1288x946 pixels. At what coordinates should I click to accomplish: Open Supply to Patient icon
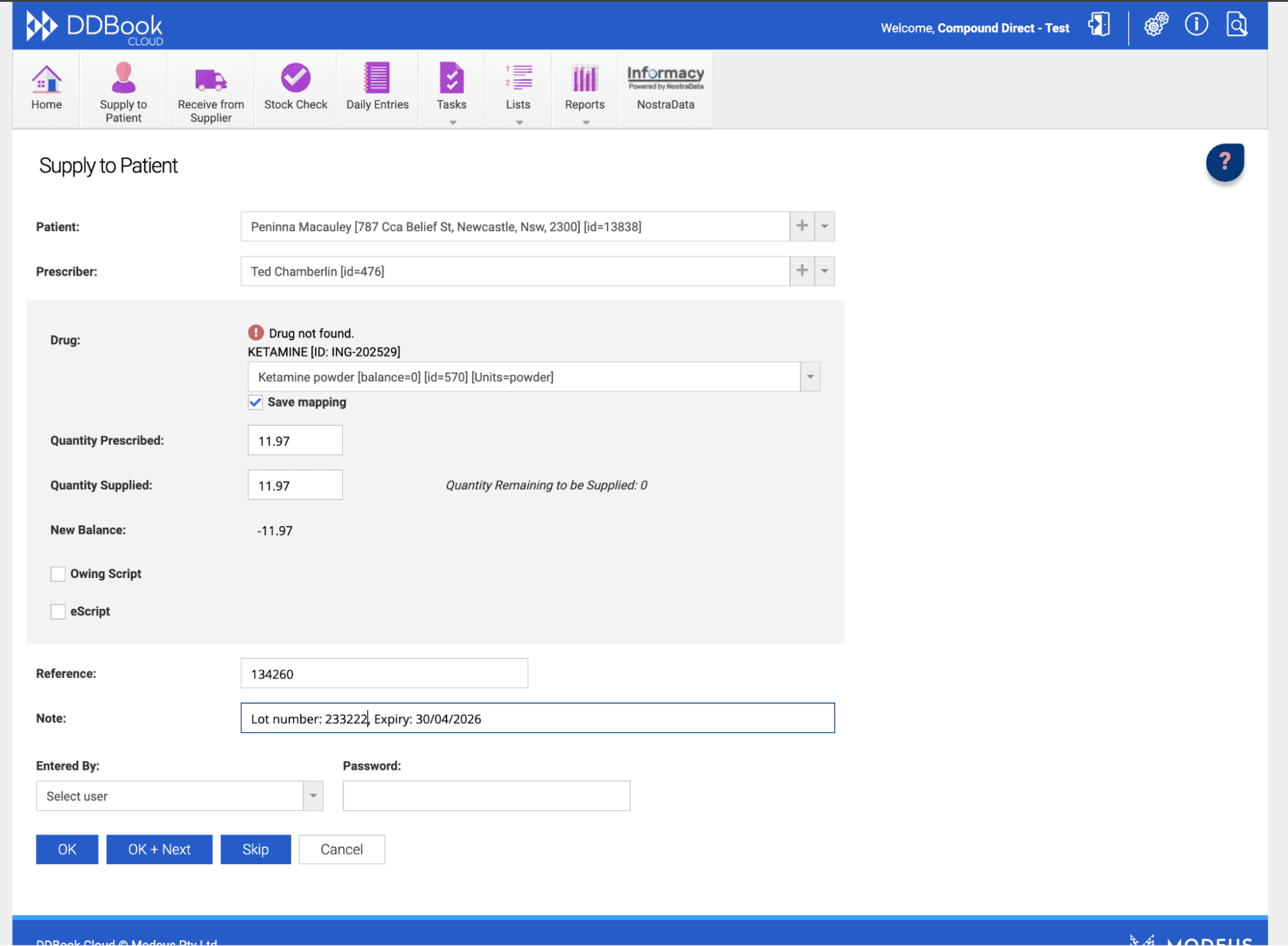pos(123,78)
